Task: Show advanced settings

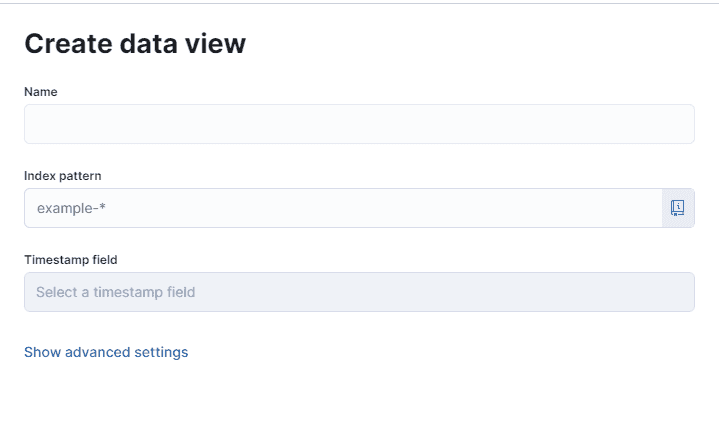Action: [106, 352]
